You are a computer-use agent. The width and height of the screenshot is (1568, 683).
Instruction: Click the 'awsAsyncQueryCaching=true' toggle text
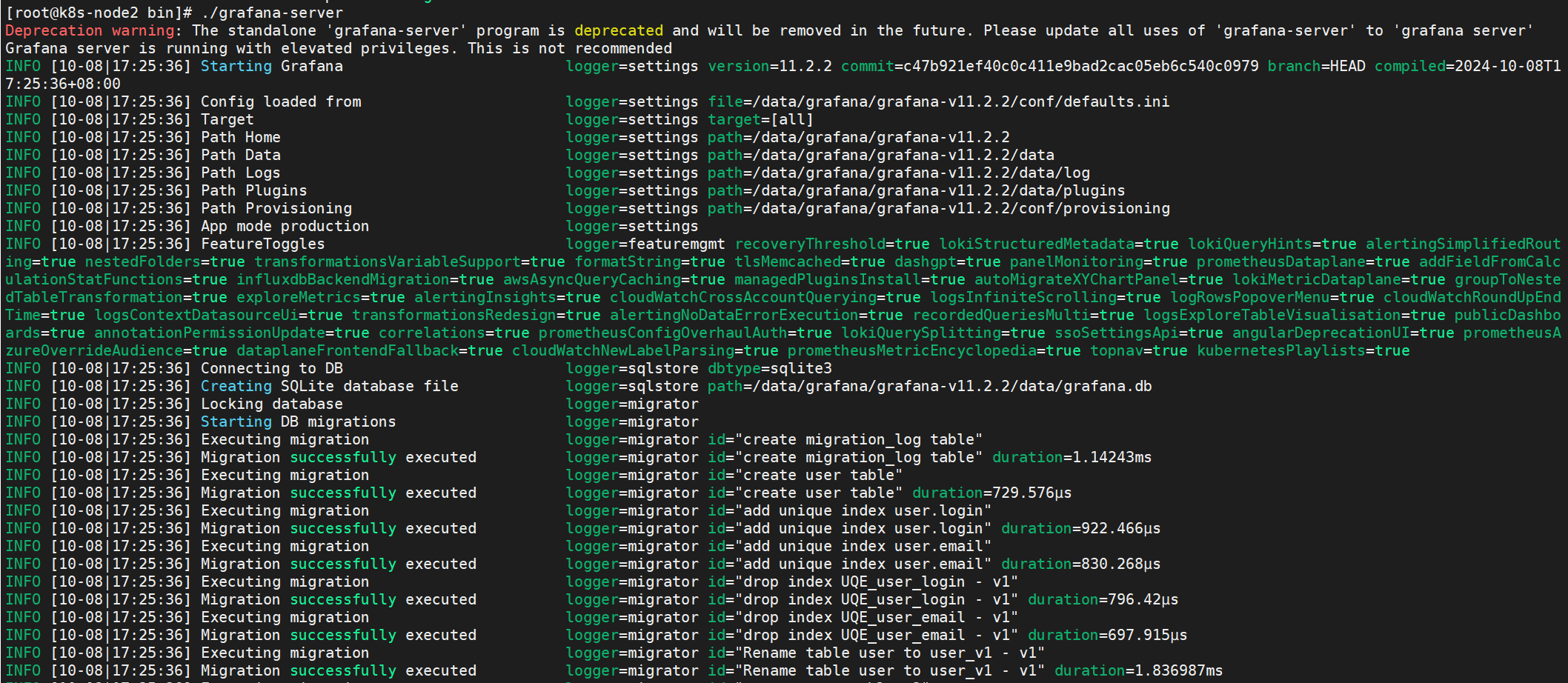(614, 279)
